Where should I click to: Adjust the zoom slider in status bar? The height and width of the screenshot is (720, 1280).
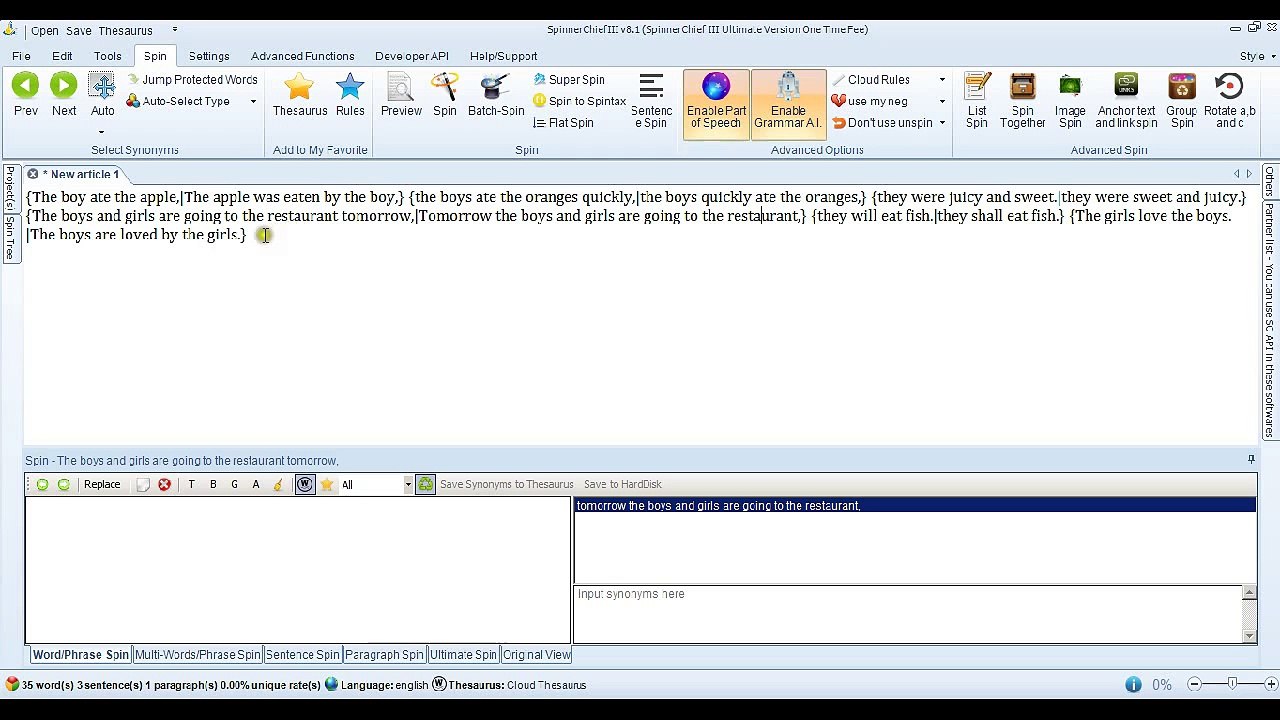pyautogui.click(x=1232, y=685)
